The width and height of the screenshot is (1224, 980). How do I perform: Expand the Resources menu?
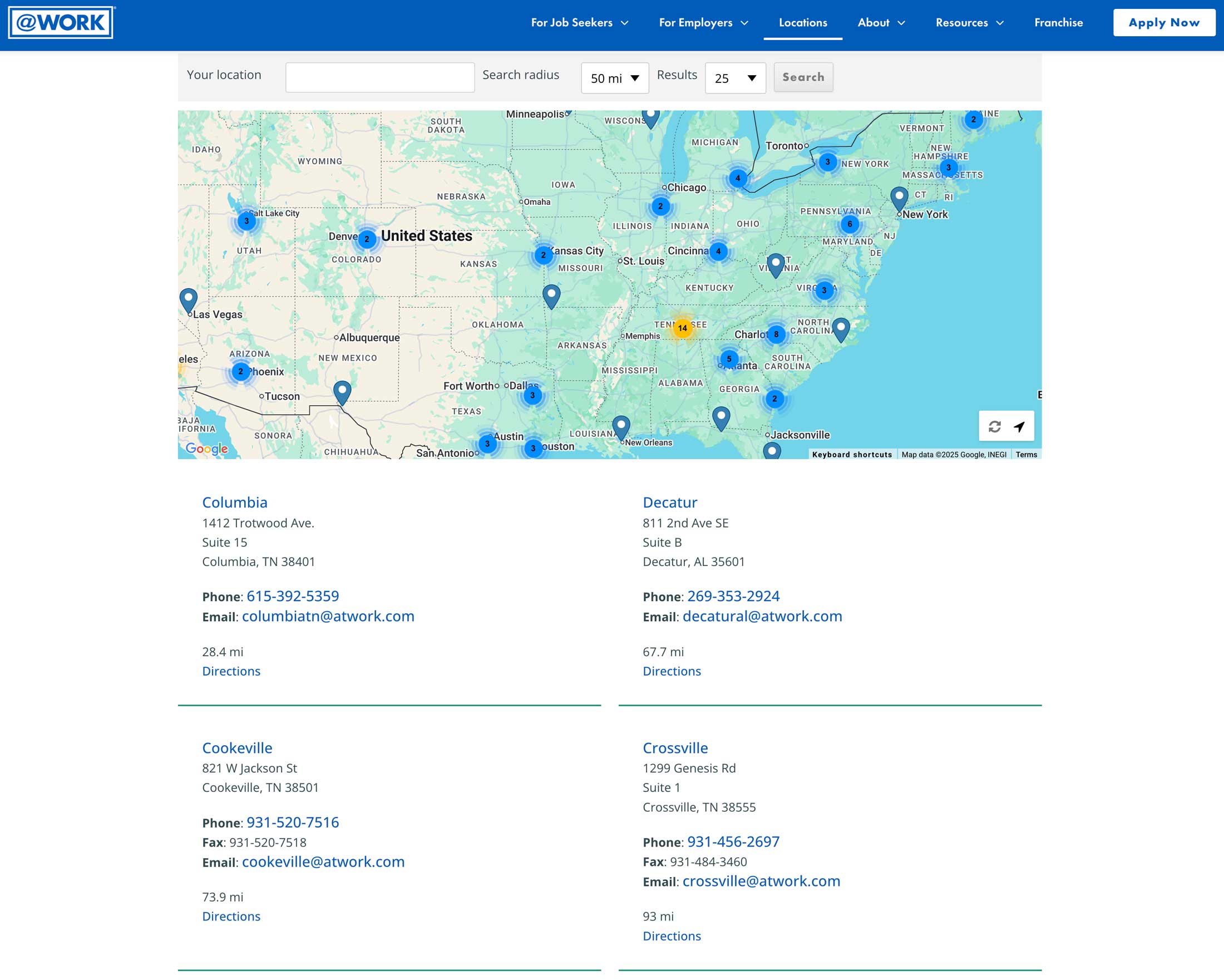(970, 23)
